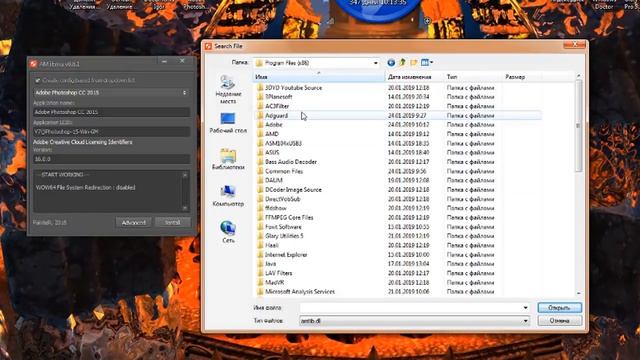Open Недавние места in the places bar
This screenshot has height=360, width=640.
point(228,89)
